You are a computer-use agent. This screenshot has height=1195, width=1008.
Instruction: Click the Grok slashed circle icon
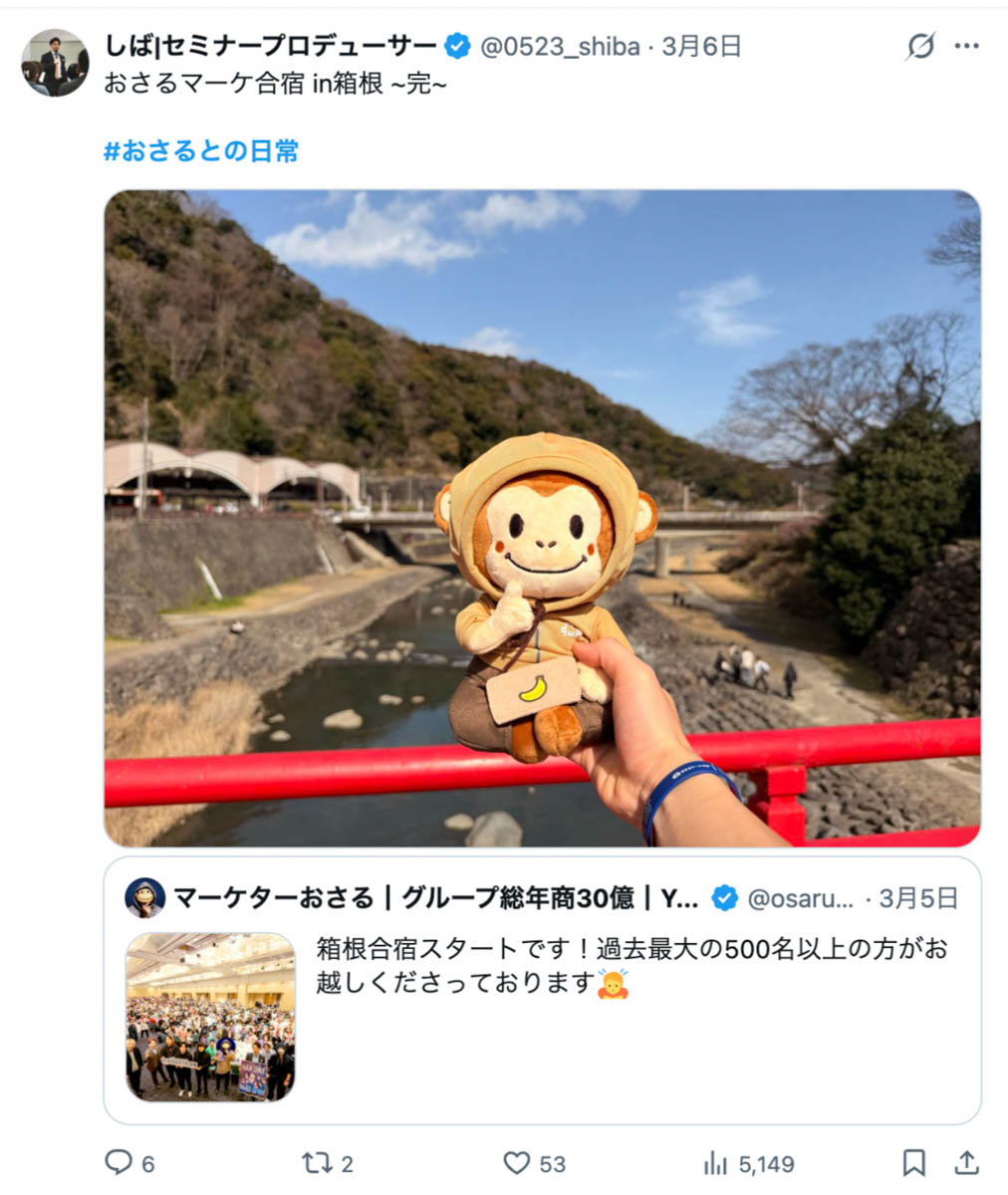point(920,46)
